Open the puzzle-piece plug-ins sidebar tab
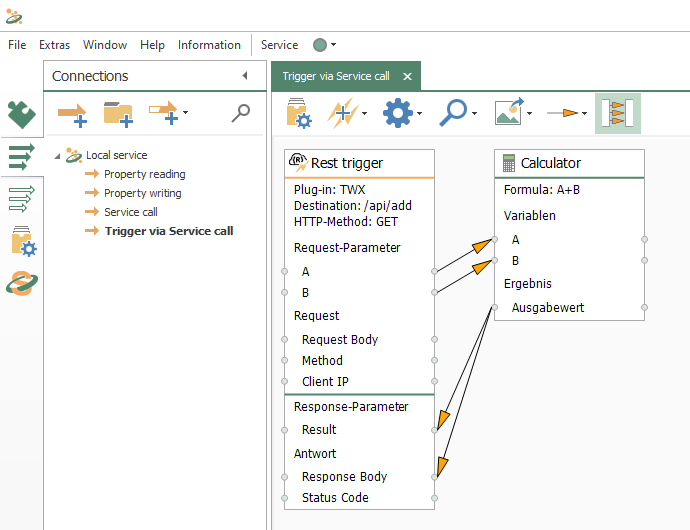 pos(21,115)
